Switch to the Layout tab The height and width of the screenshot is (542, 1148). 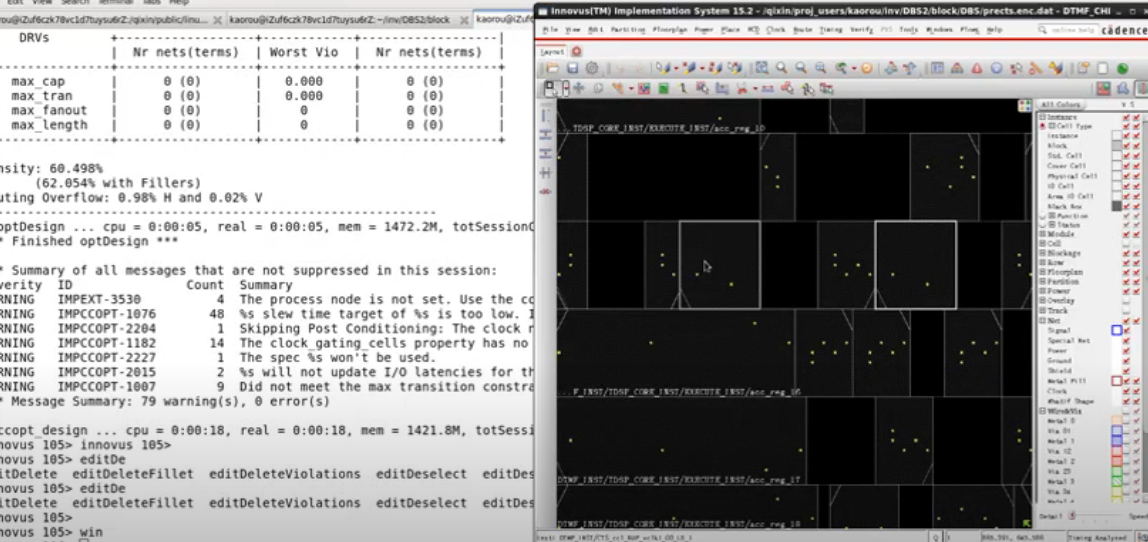coord(552,51)
